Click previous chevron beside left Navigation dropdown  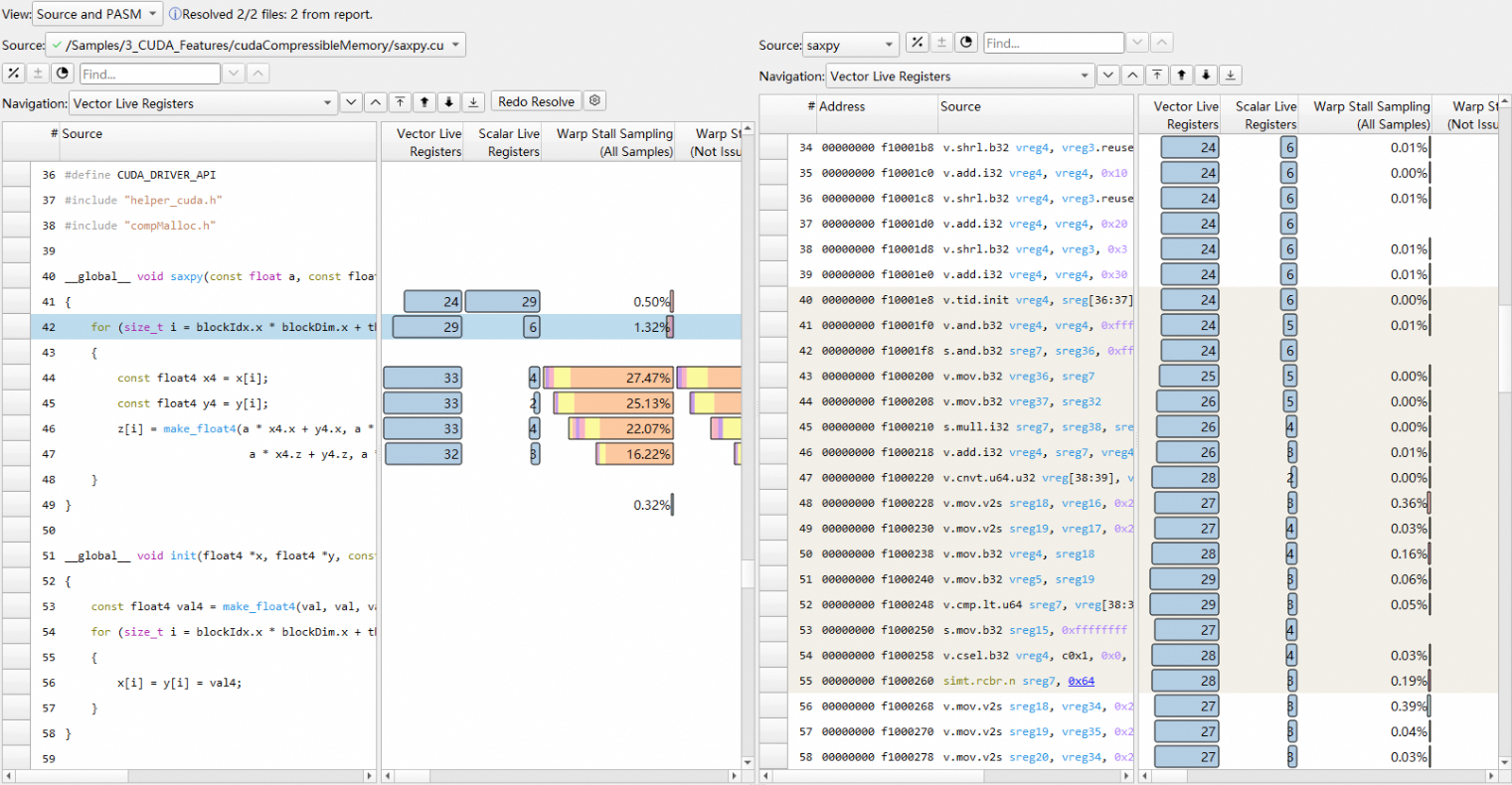375,102
